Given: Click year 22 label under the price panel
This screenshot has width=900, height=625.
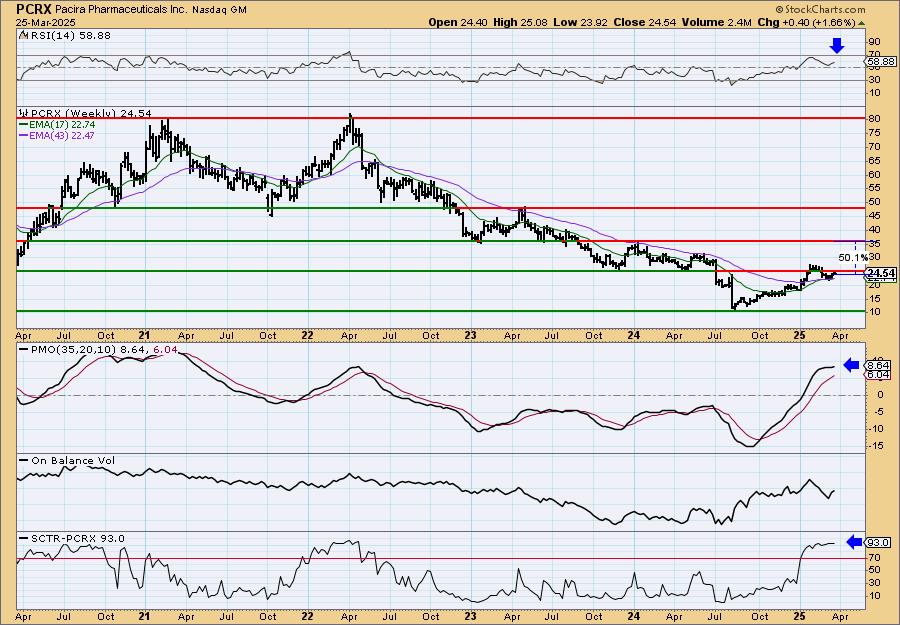Looking at the screenshot, I should point(308,336).
